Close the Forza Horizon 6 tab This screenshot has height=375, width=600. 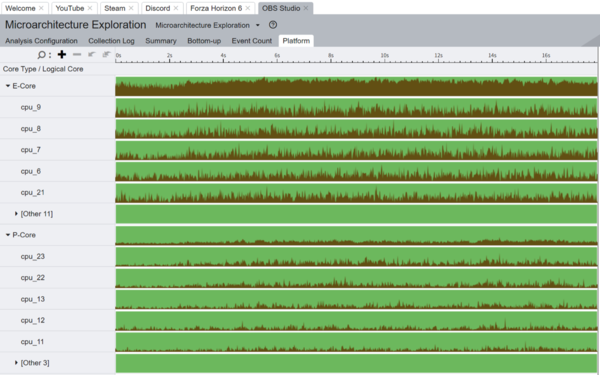point(248,8)
